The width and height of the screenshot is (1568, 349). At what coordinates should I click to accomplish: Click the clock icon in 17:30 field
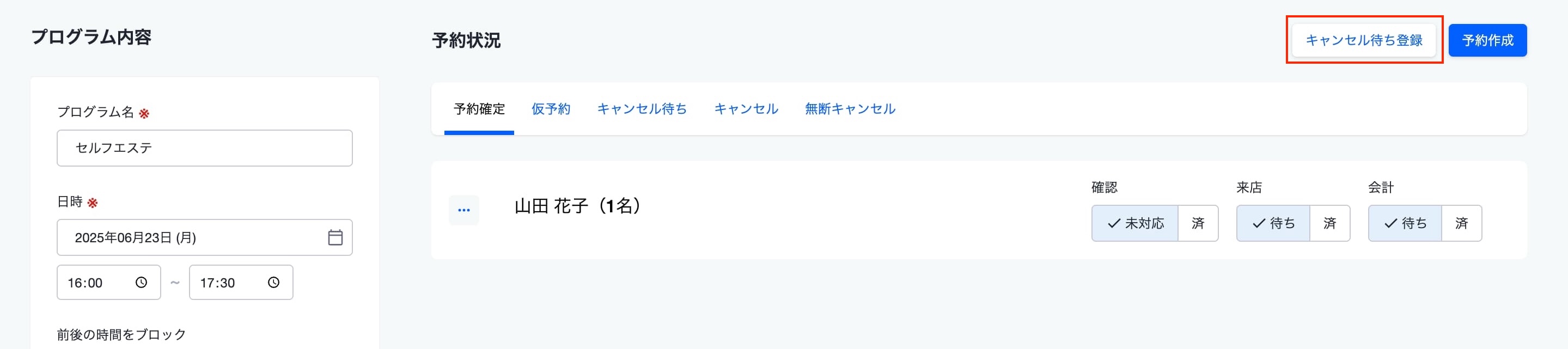(x=274, y=283)
